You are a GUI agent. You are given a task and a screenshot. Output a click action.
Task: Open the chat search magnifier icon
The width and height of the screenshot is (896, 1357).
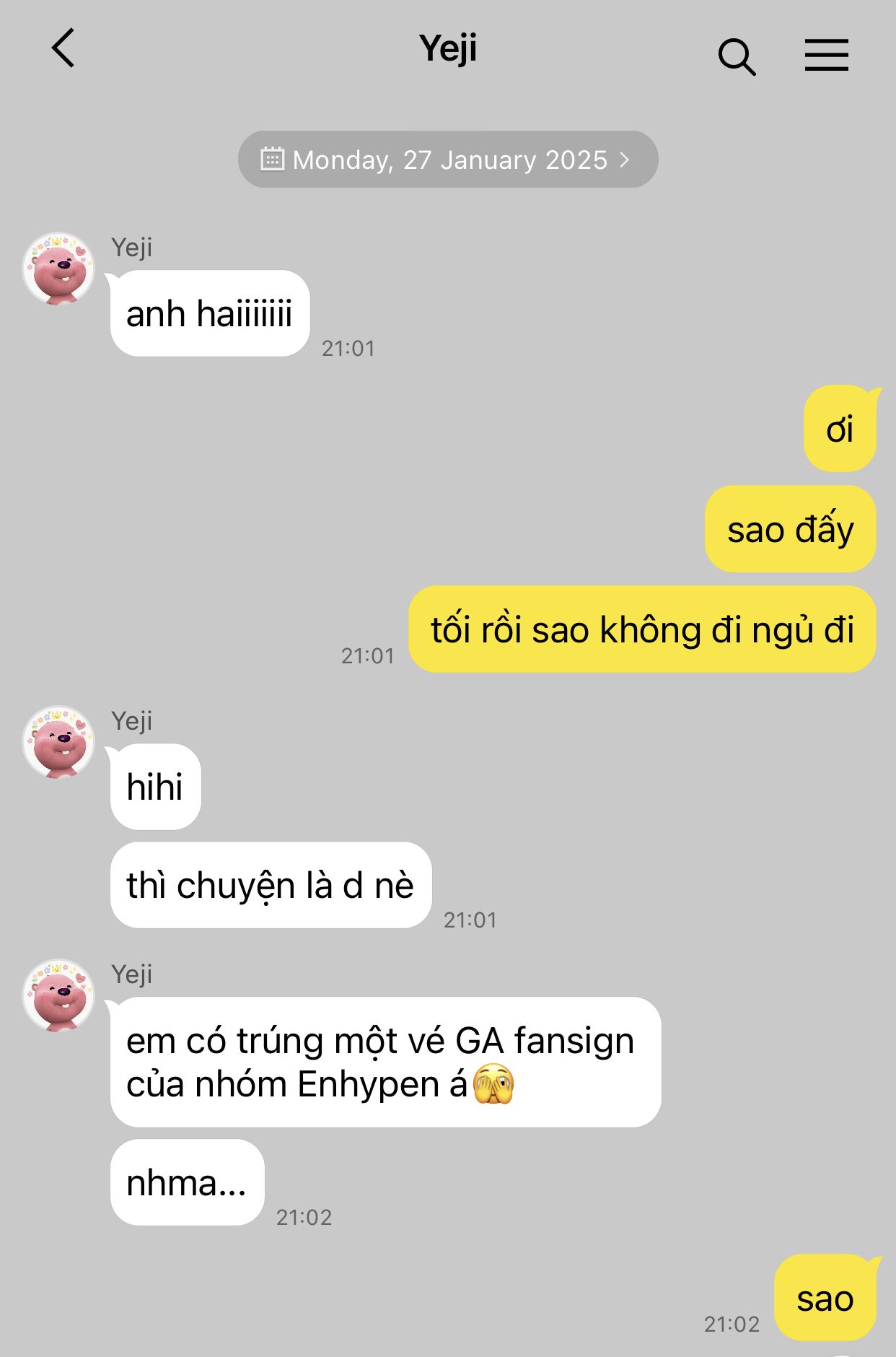point(737,56)
